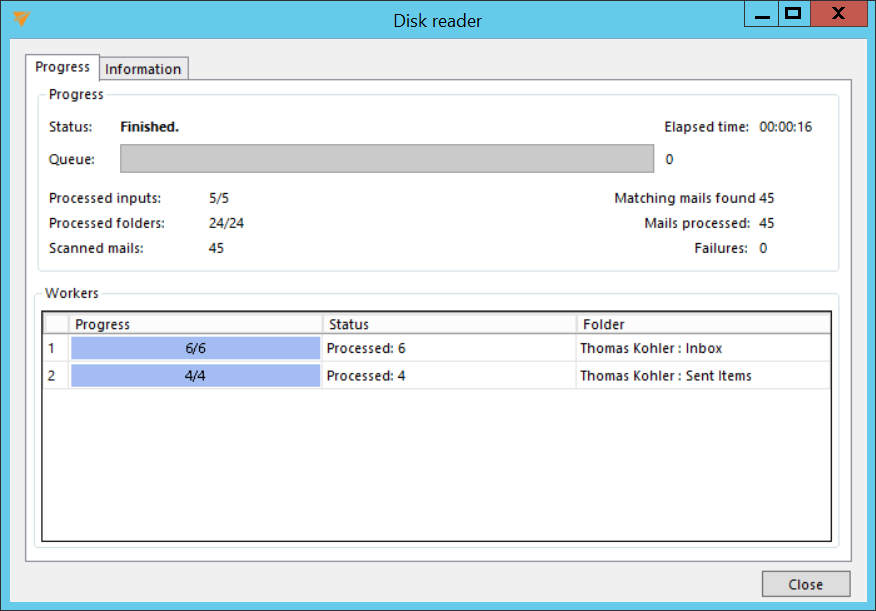The width and height of the screenshot is (876, 611).
Task: Click the orange app icon in title bar
Action: [x=22, y=19]
